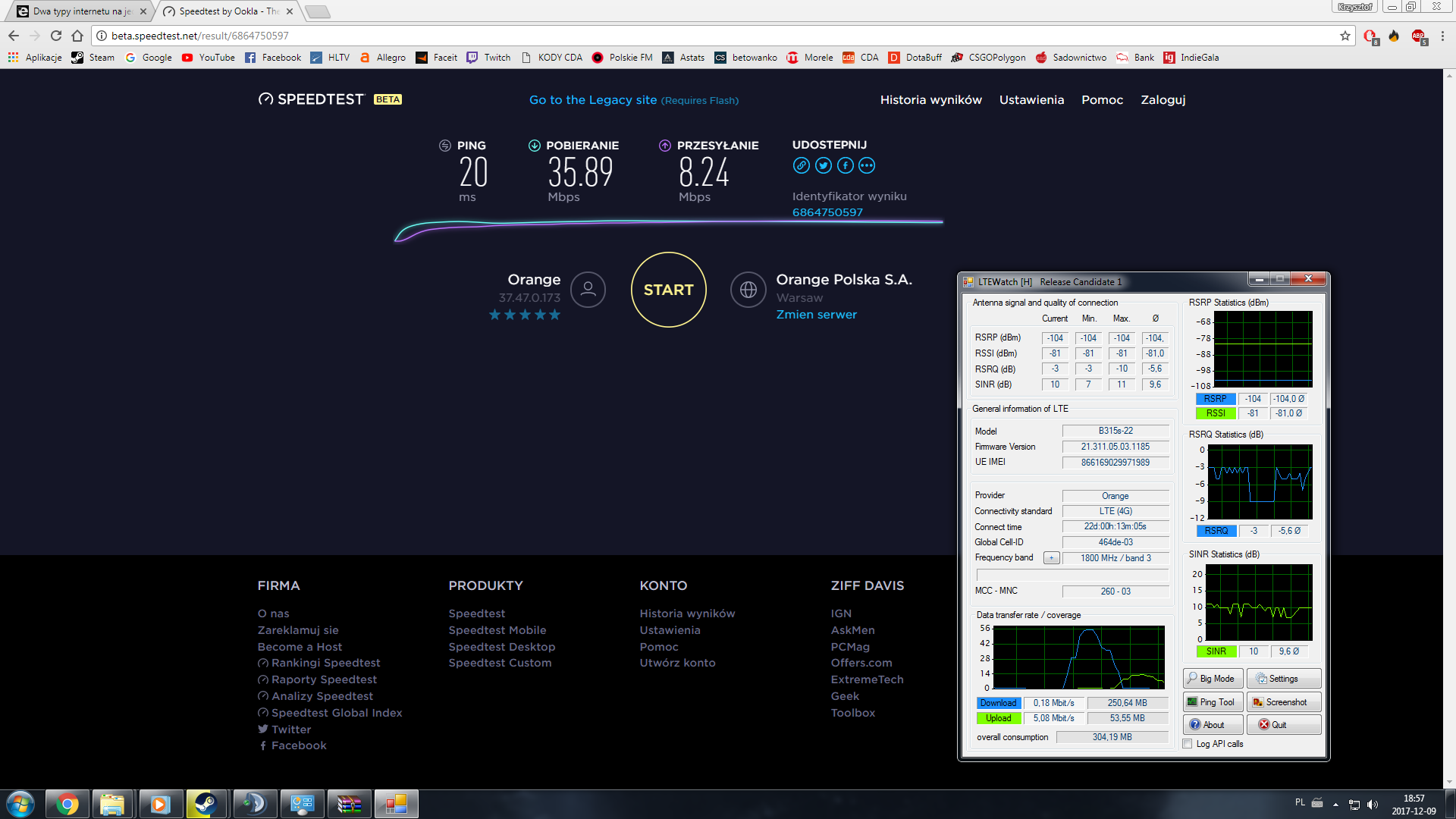Open the LTEWatch About dialog

pos(1213,725)
